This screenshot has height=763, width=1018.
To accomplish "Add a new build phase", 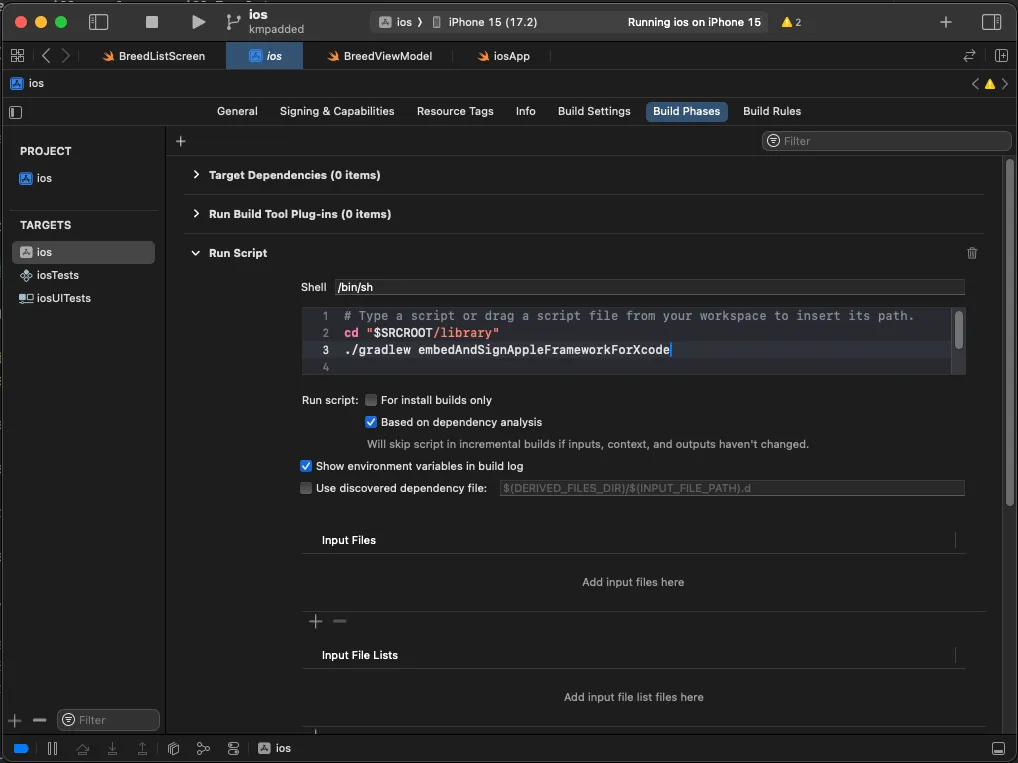I will (180, 141).
